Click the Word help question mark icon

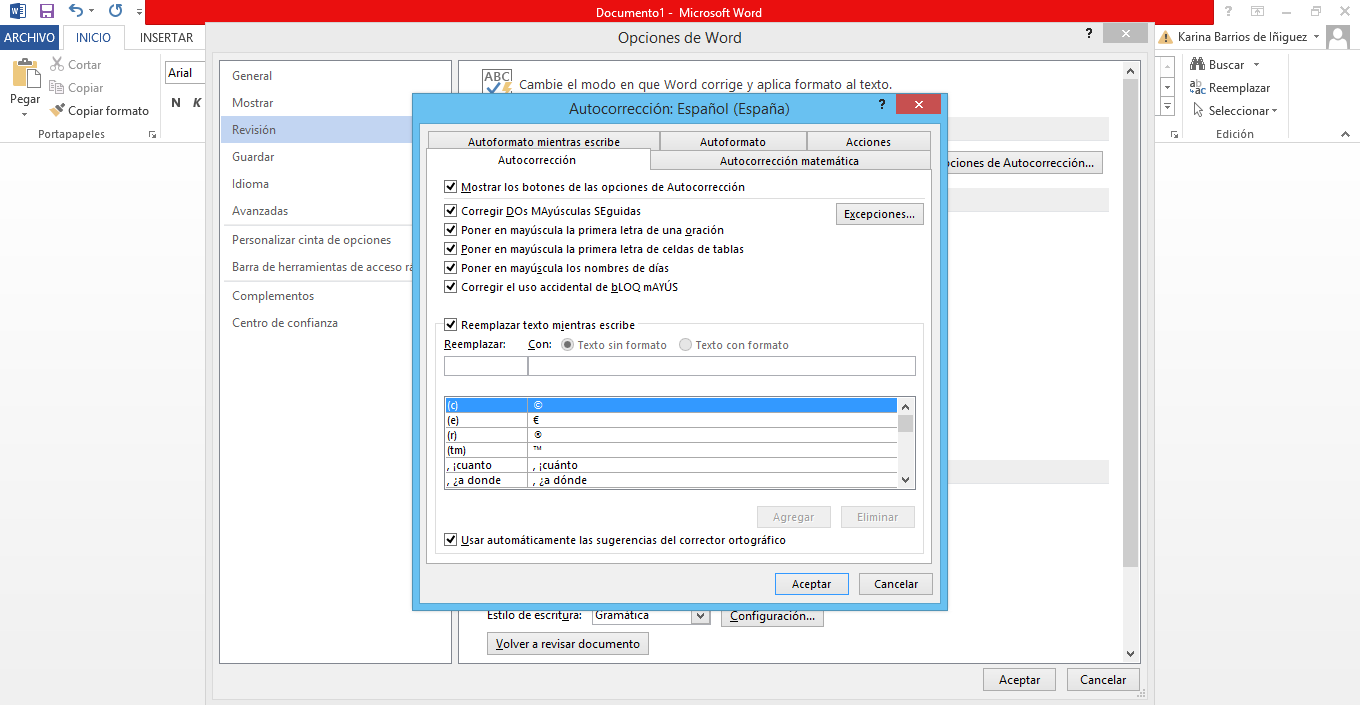point(1228,11)
